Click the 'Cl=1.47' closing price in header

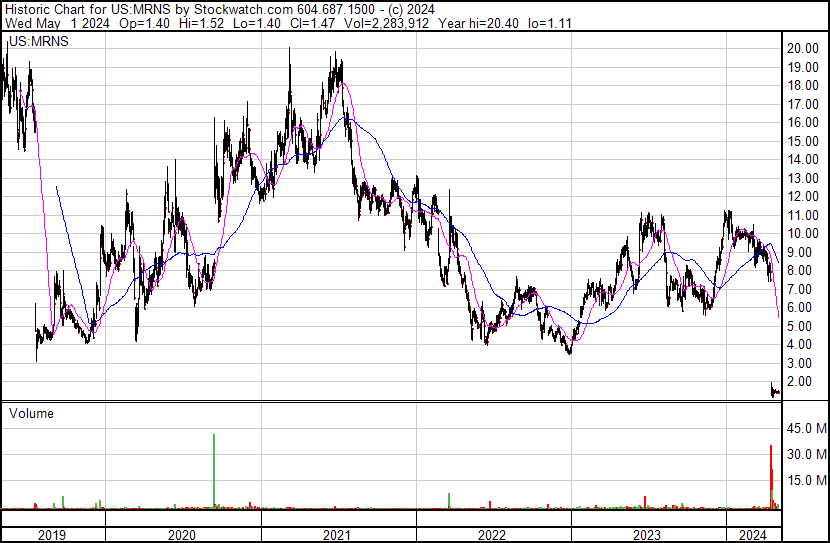(x=313, y=23)
